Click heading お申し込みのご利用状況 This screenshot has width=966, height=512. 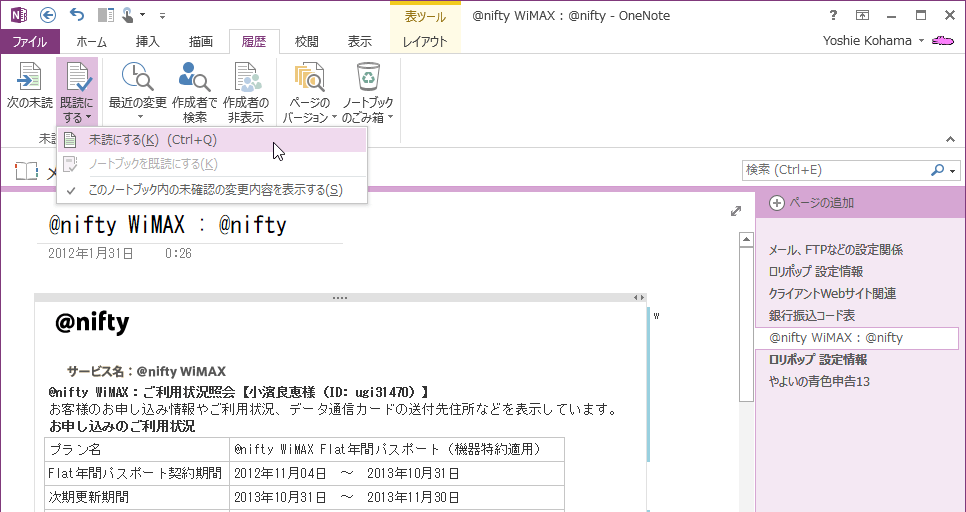pyautogui.click(x=122, y=426)
